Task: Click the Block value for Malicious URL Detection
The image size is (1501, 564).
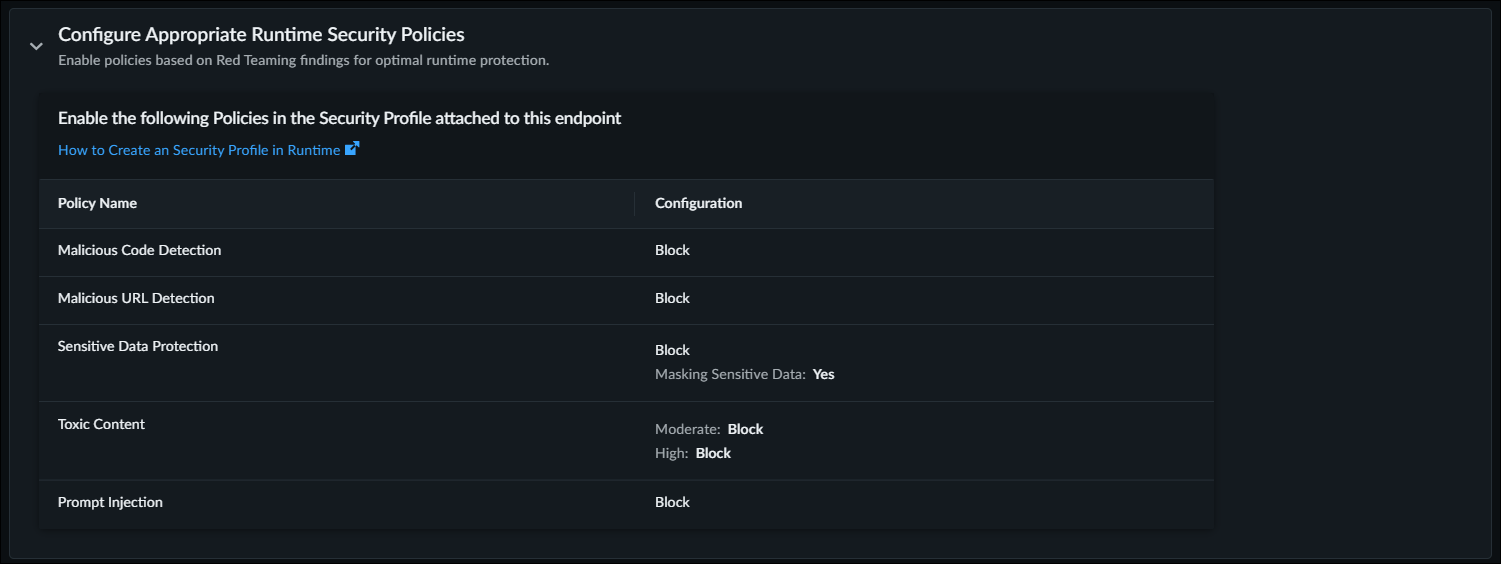Action: (672, 298)
